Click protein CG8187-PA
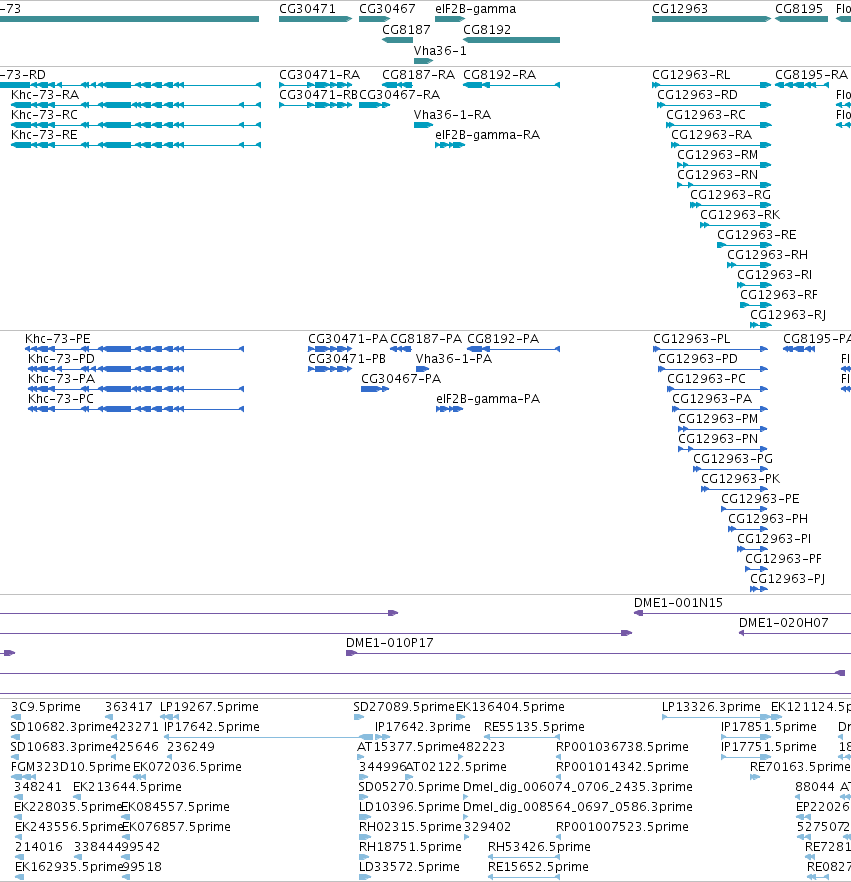The image size is (851, 882). (x=426, y=339)
